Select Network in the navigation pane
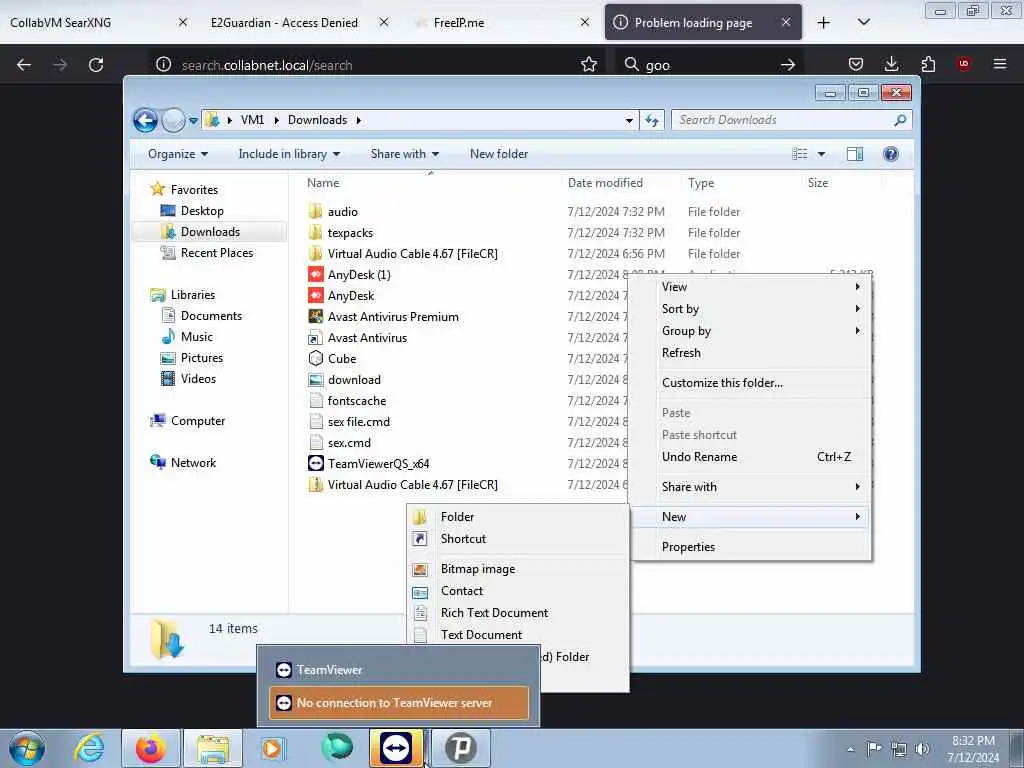 pos(193,463)
